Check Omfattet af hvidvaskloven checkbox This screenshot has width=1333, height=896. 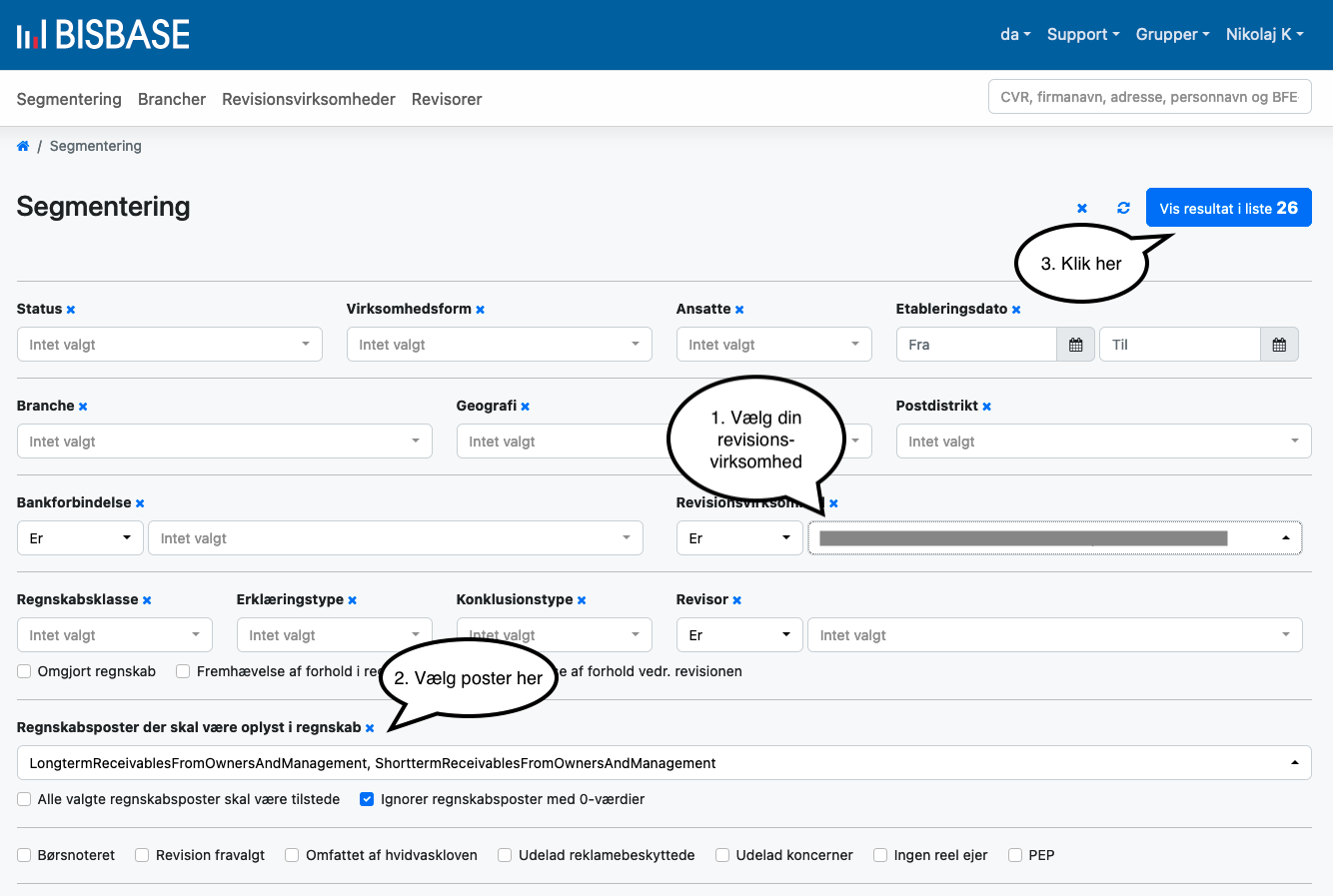292,855
